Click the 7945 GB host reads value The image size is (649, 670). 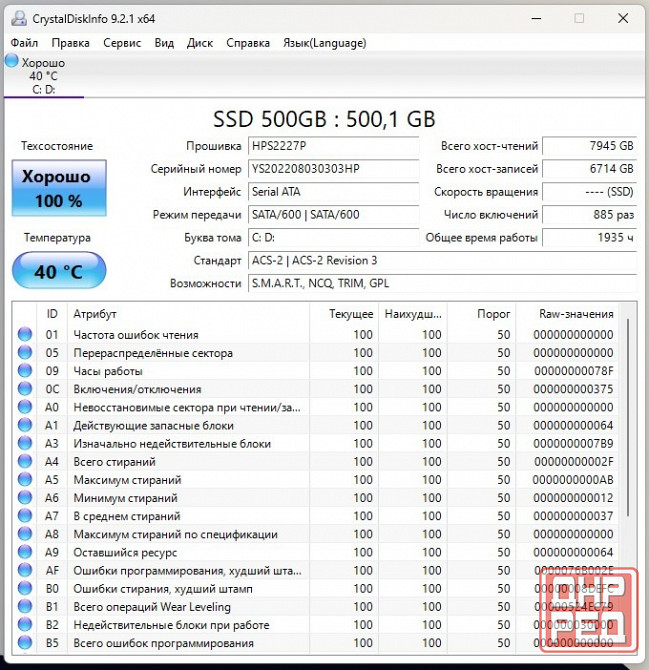pyautogui.click(x=590, y=146)
